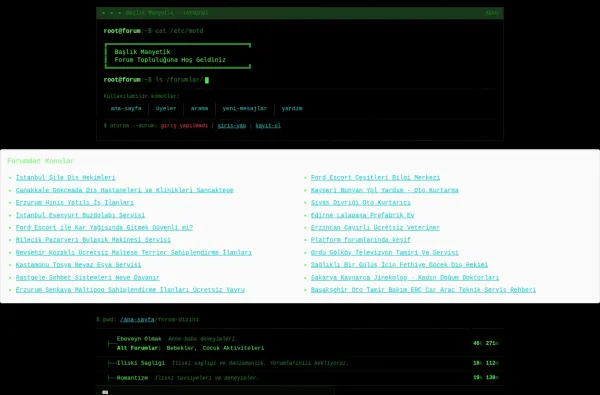600x395 pixels.
Task: Open the Cocuk Aktiviteleri subforum
Action: pyautogui.click(x=233, y=348)
